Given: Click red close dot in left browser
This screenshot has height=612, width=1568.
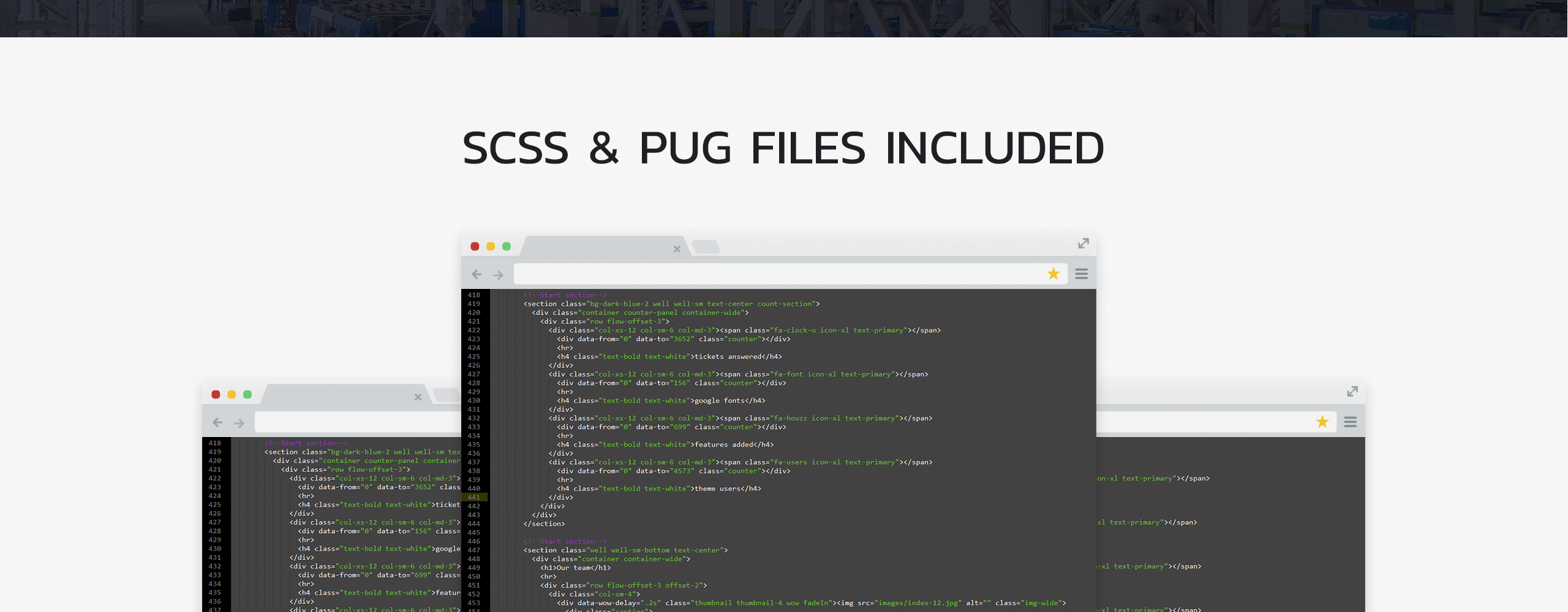Looking at the screenshot, I should [x=216, y=395].
